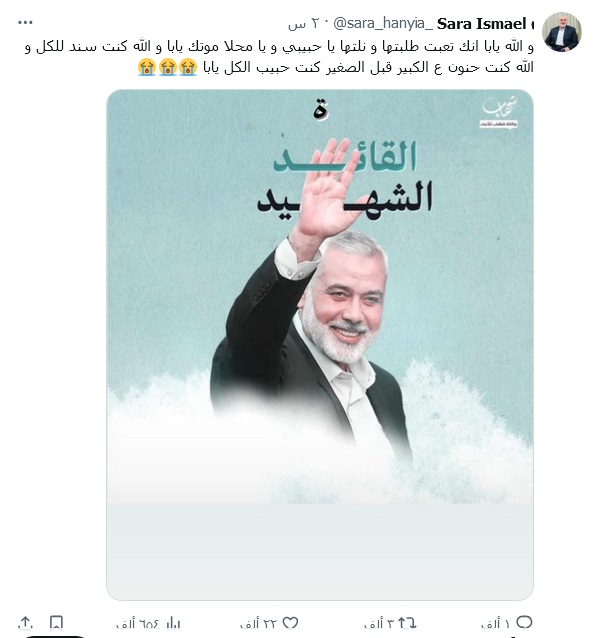
Task: Open the @sara_hanyia_ handle link
Action: pos(383,24)
